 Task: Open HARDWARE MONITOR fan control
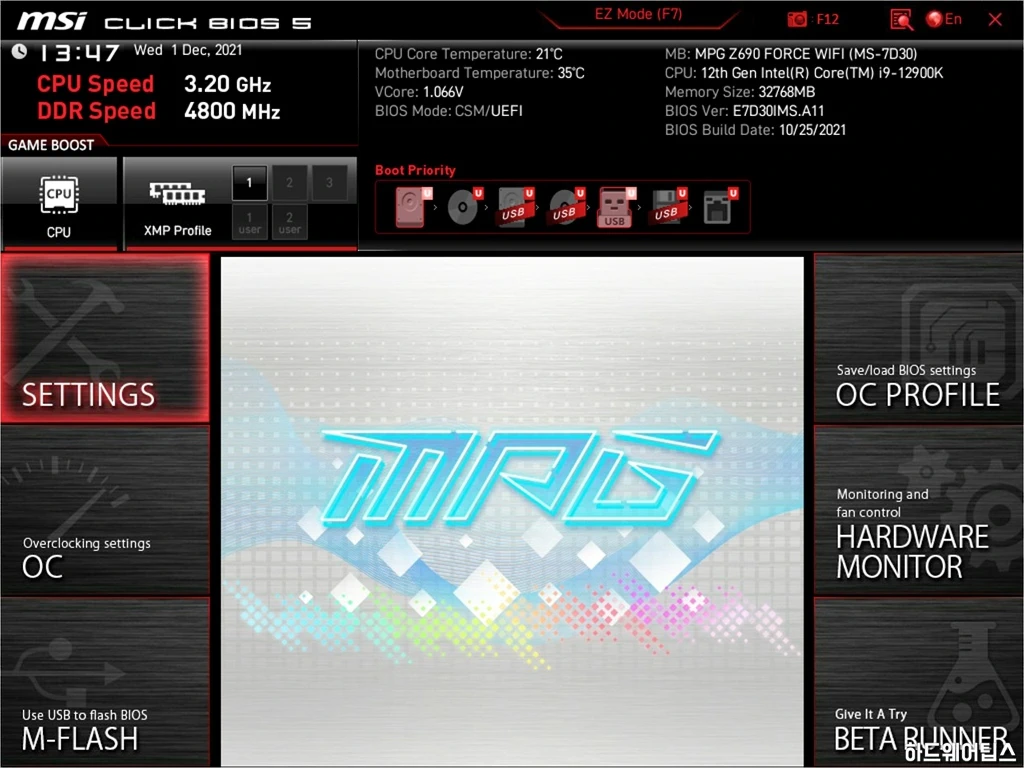[918, 511]
